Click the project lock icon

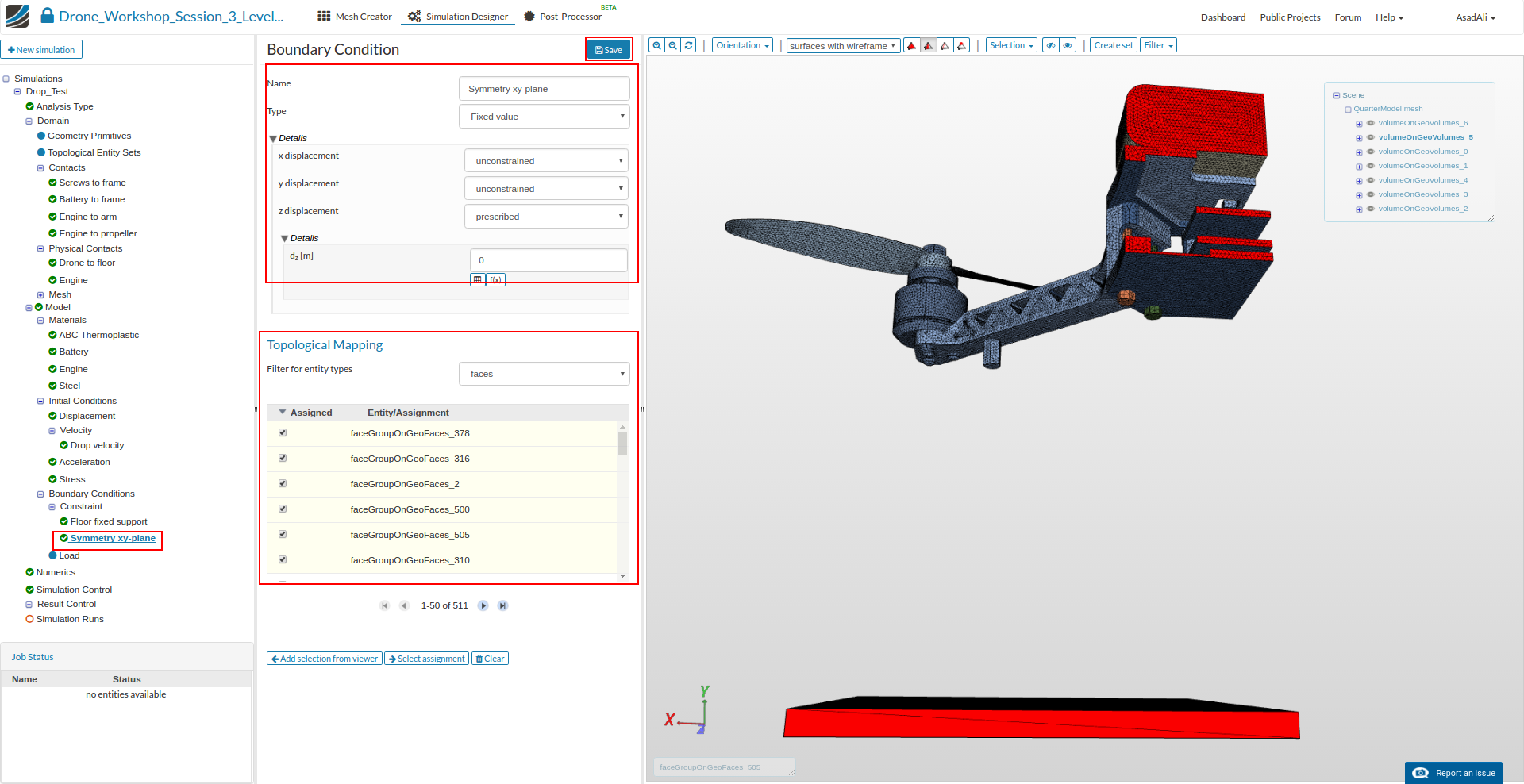pos(47,16)
